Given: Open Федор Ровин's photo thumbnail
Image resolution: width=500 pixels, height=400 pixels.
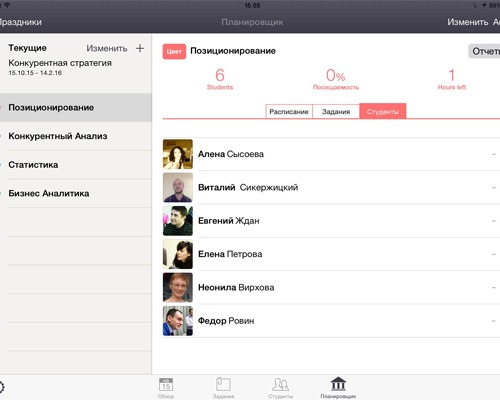Looking at the screenshot, I should [x=178, y=321].
